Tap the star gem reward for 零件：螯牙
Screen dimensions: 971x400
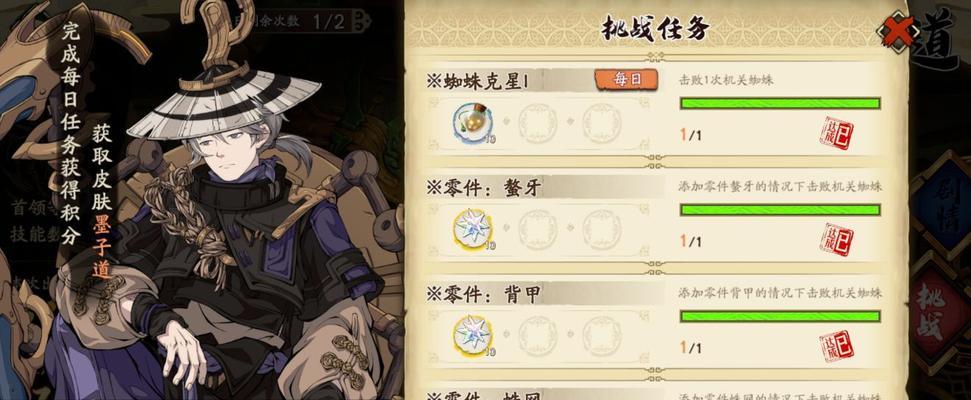[x=473, y=228]
